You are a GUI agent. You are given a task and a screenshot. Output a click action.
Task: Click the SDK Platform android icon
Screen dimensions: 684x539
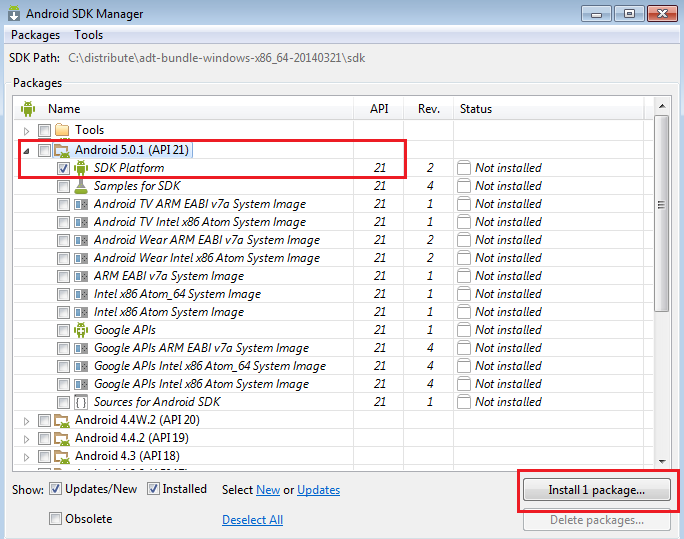(x=81, y=168)
